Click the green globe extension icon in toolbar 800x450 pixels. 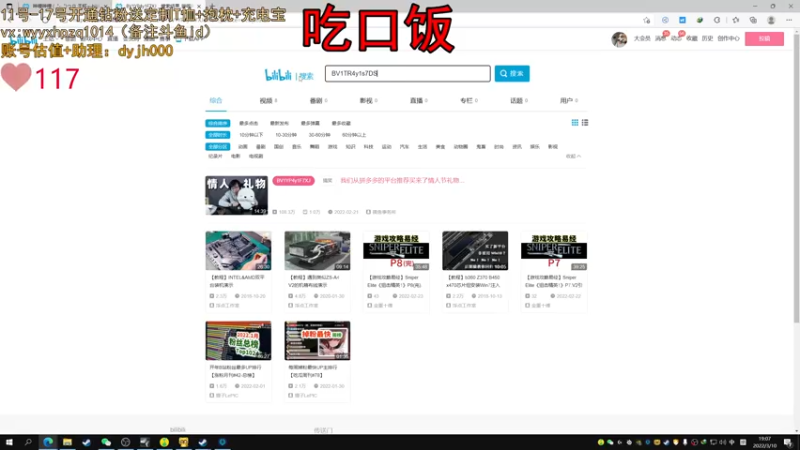click(700, 20)
